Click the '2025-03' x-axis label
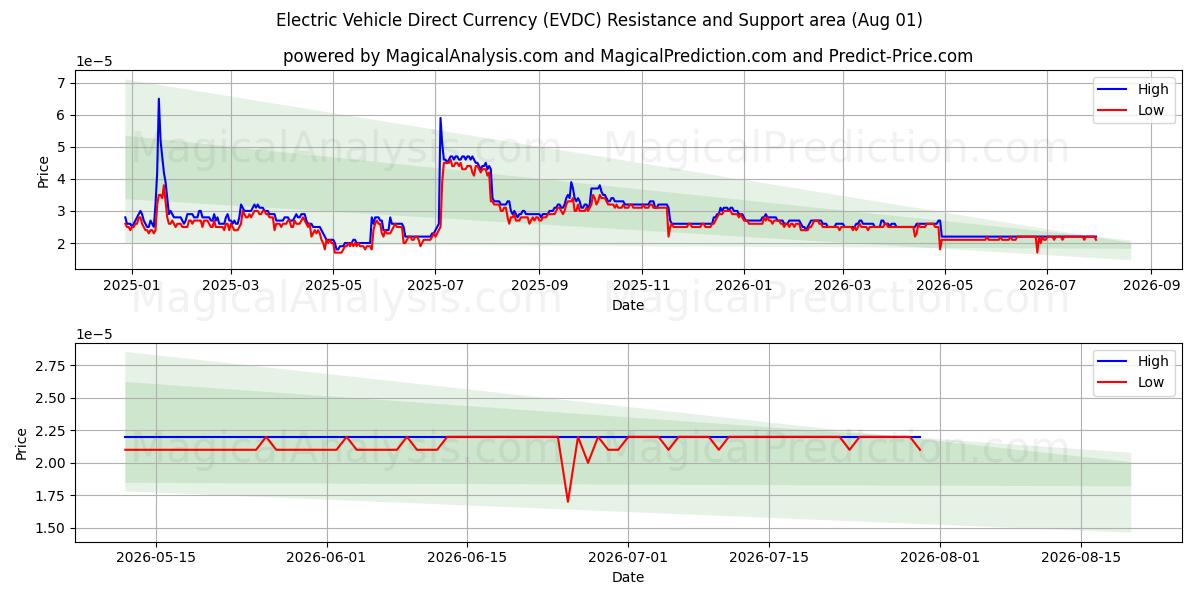 tap(231, 286)
